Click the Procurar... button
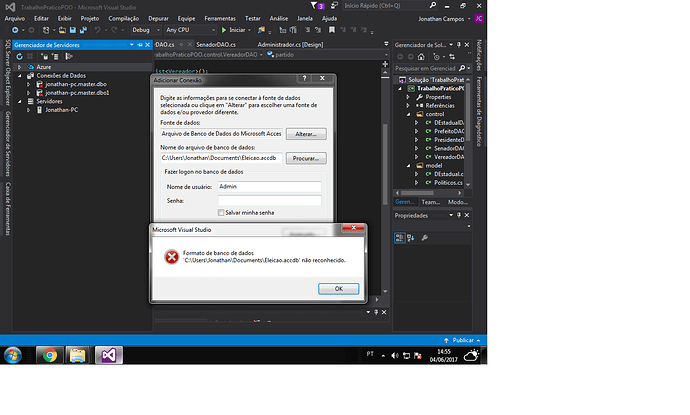 (306, 158)
